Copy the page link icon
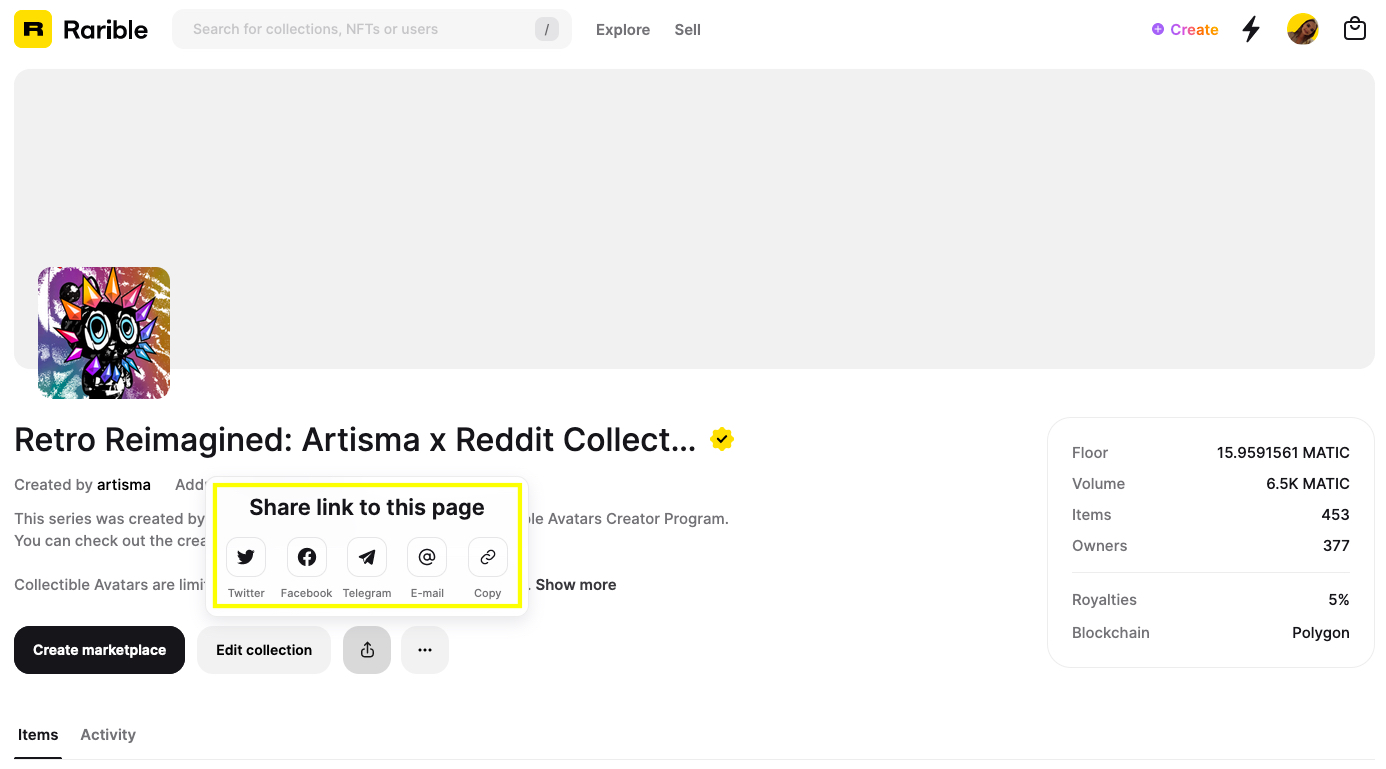Image resolution: width=1386 pixels, height=769 pixels. pos(488,557)
